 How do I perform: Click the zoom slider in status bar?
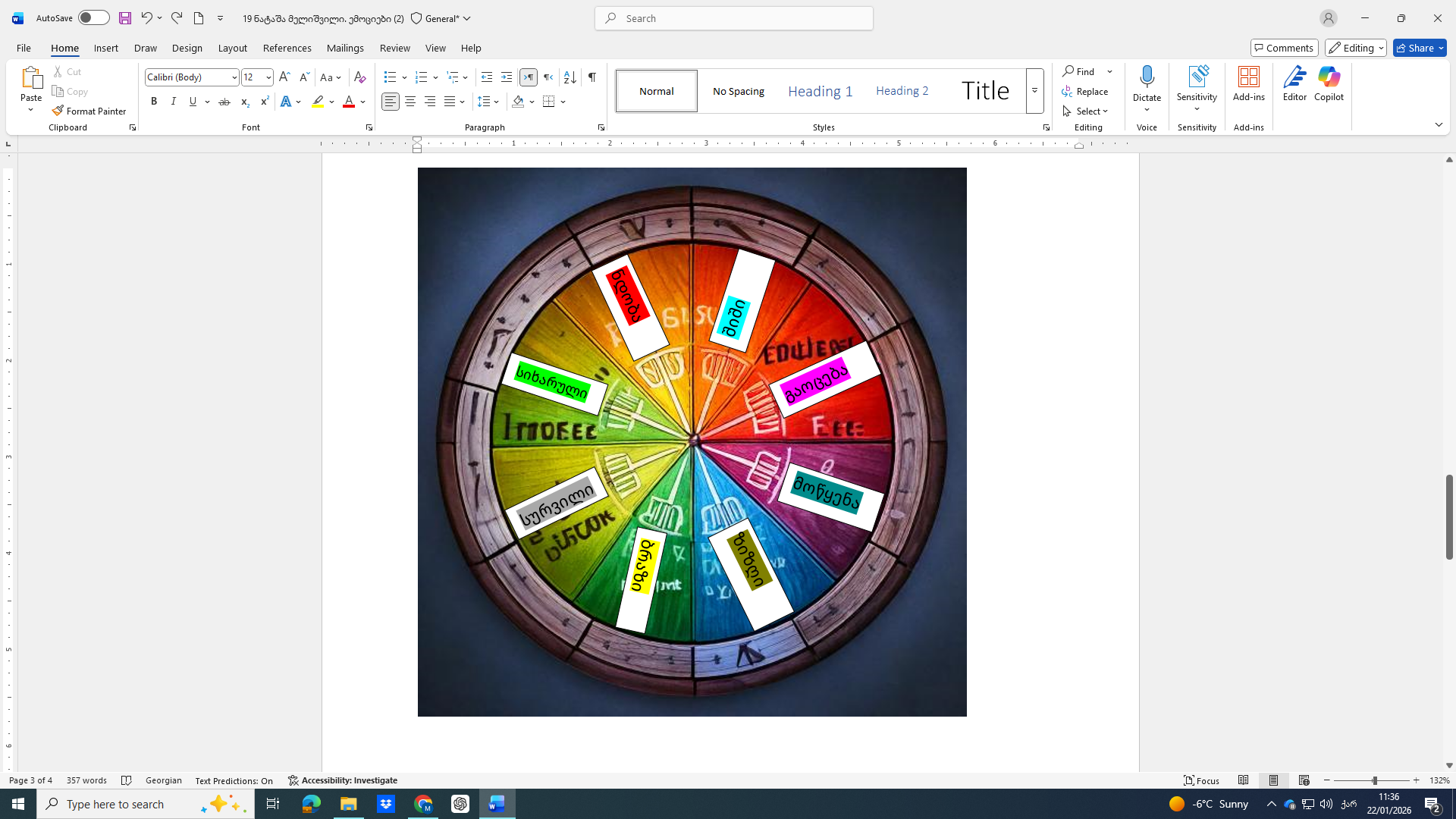point(1374,780)
